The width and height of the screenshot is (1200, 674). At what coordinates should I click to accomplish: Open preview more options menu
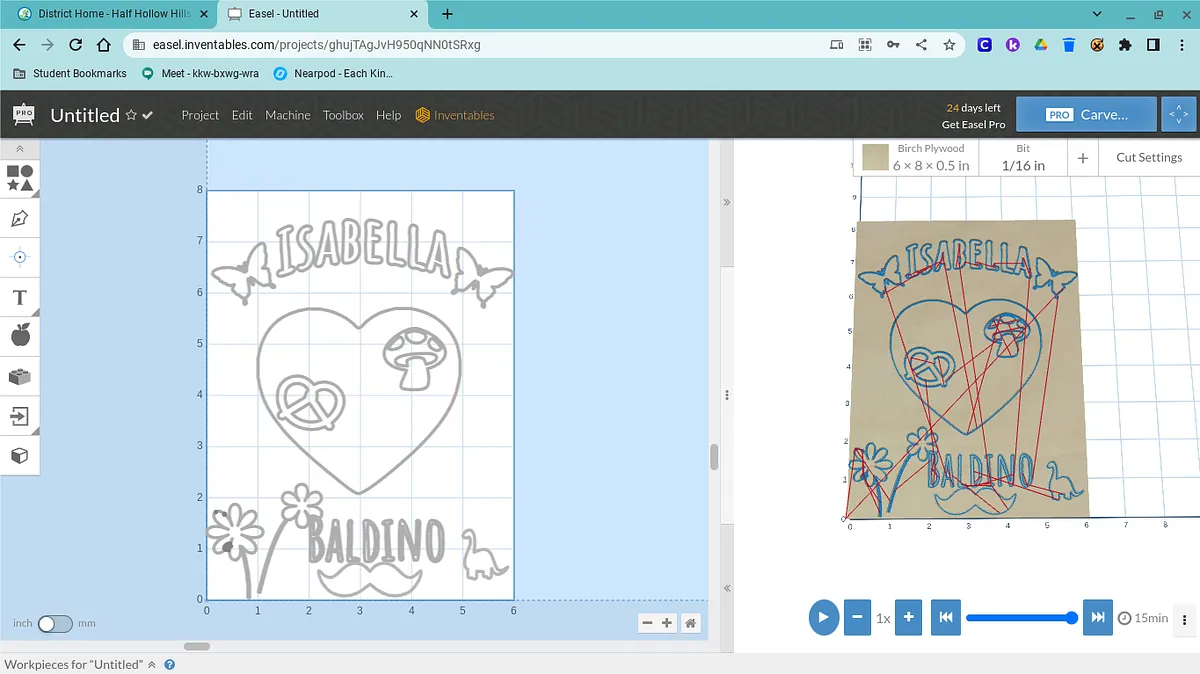click(1186, 618)
